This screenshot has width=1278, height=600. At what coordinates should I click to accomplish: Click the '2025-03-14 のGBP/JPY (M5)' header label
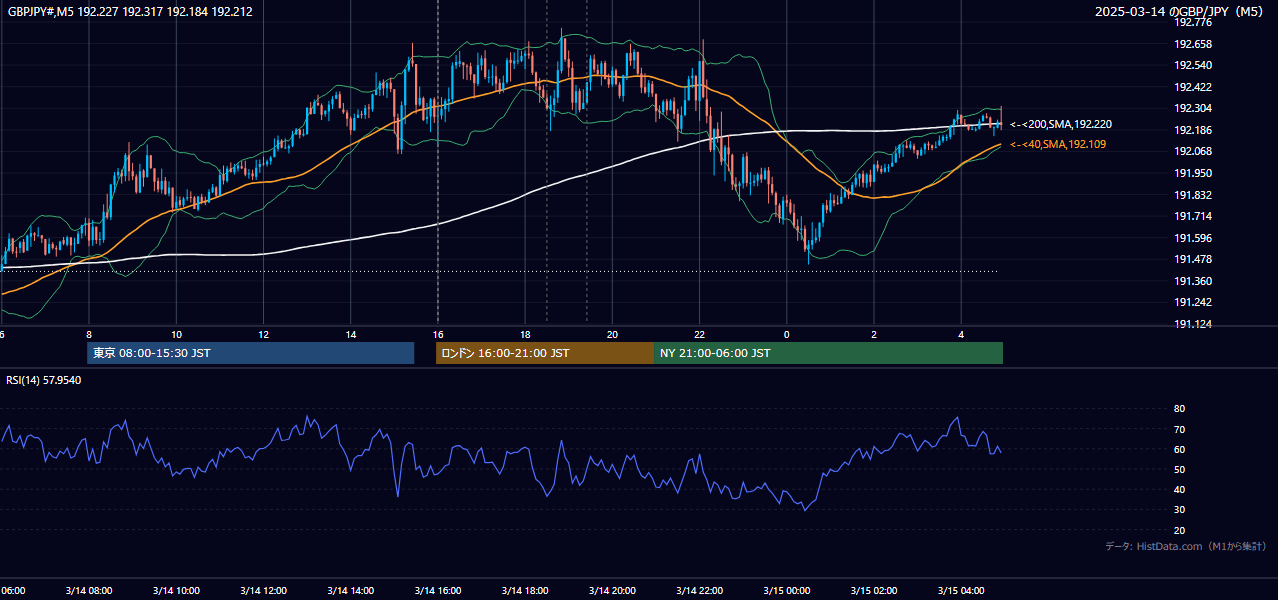pos(1180,11)
